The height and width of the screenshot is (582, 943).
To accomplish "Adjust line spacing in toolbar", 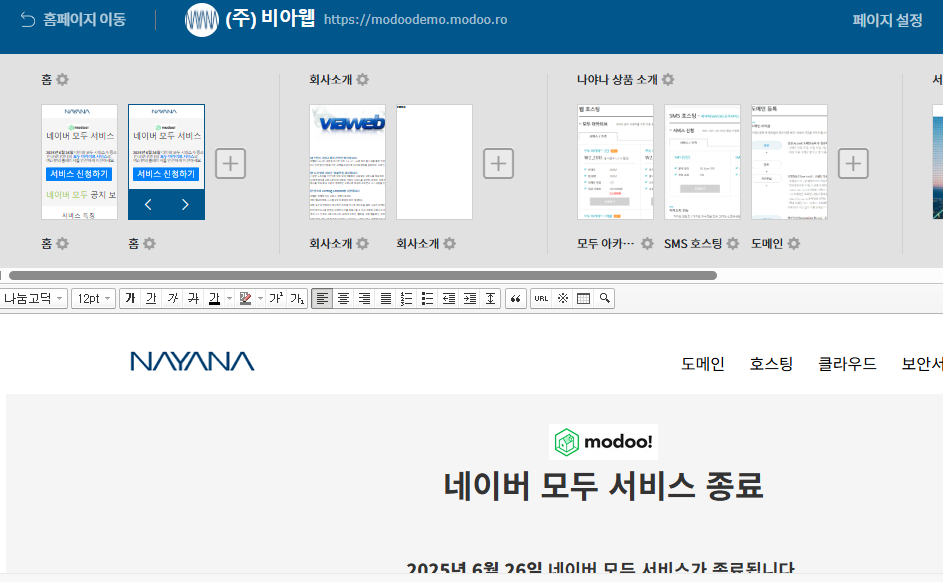I will pyautogui.click(x=491, y=298).
